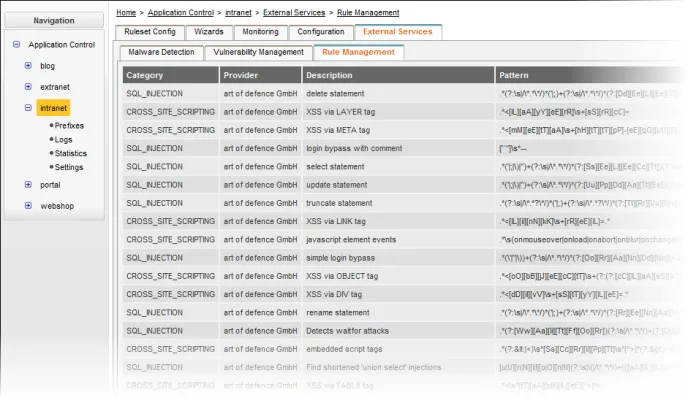Open the Malware Detection sub-tab
The image size is (688, 400).
point(161,52)
